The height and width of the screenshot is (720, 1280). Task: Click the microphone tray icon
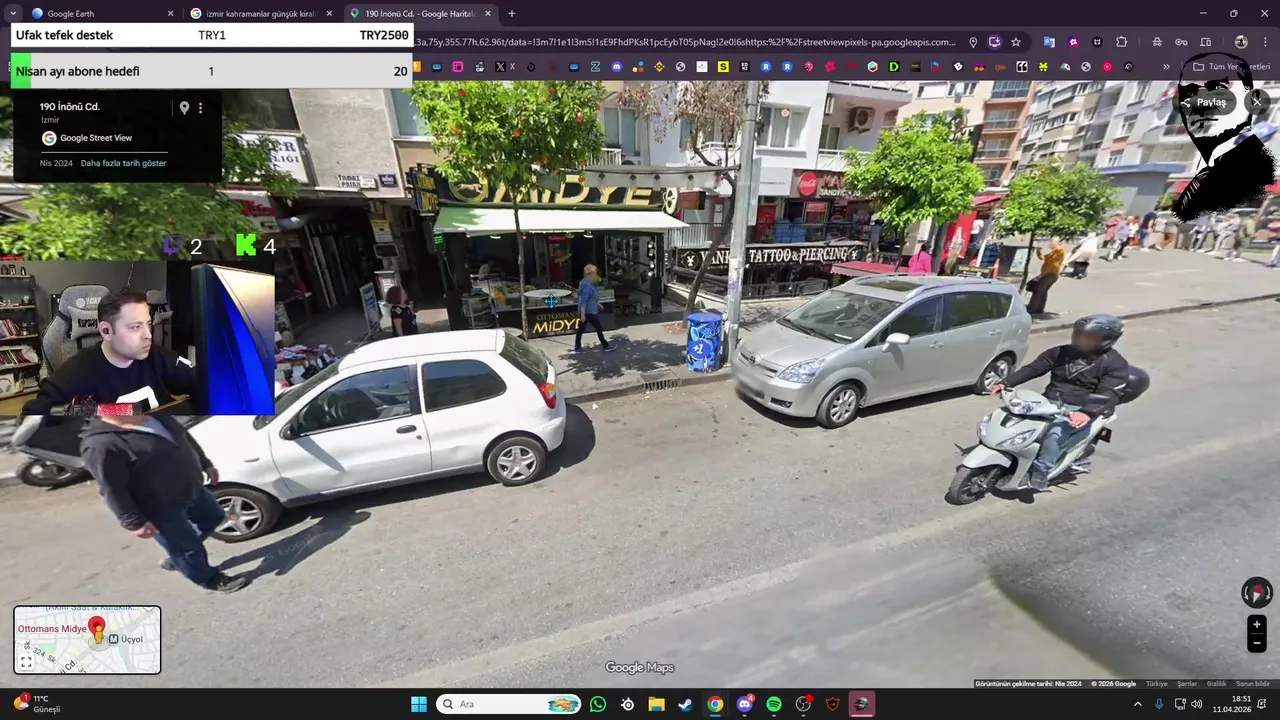coord(1160,704)
